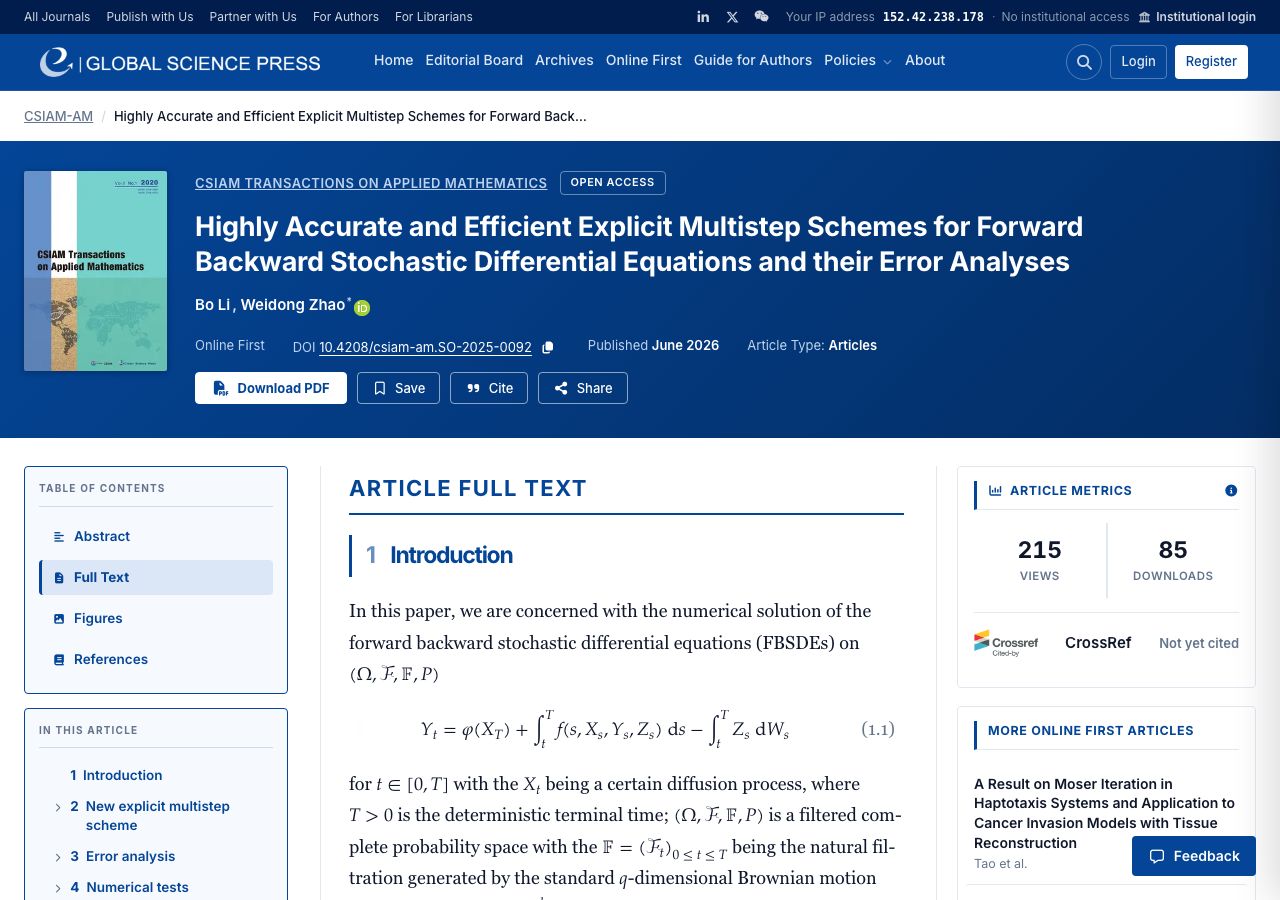This screenshot has width=1280, height=900.
Task: Open Guide for Authors page
Action: 753,60
